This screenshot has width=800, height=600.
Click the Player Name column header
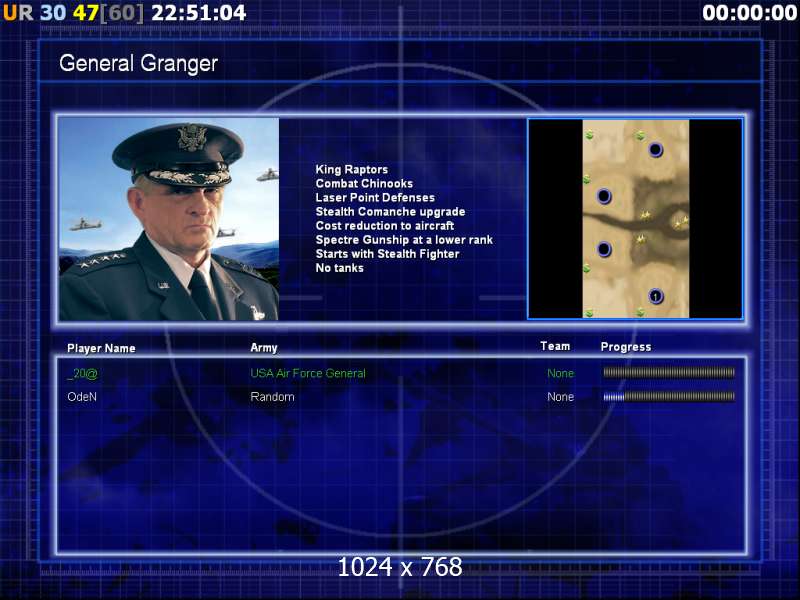tap(101, 349)
